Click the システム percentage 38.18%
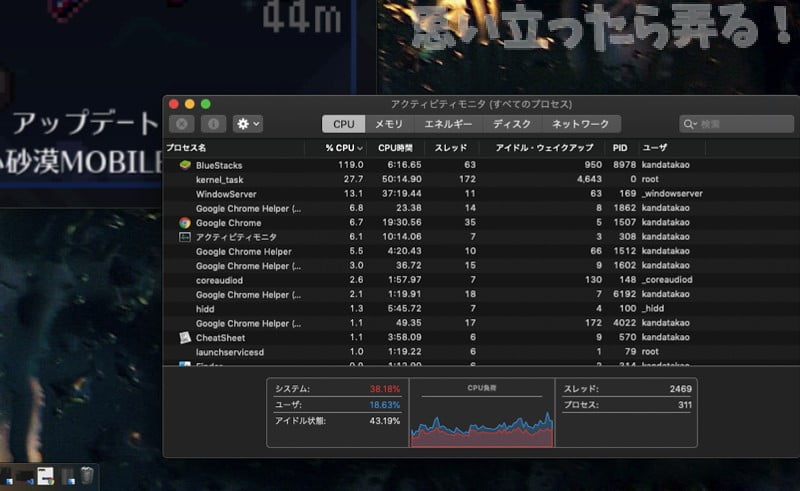Screen dimensions: 800x491 pos(385,389)
